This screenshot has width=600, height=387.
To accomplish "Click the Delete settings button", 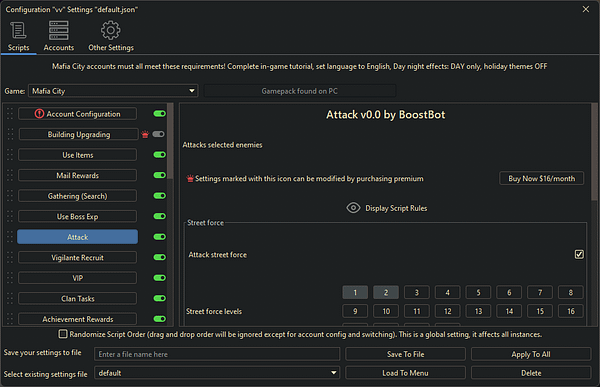I will pos(531,373).
